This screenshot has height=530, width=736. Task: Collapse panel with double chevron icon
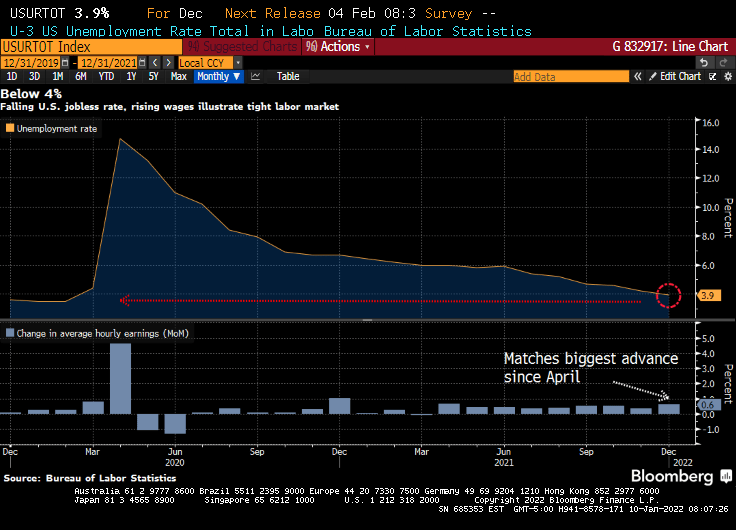tap(636, 76)
